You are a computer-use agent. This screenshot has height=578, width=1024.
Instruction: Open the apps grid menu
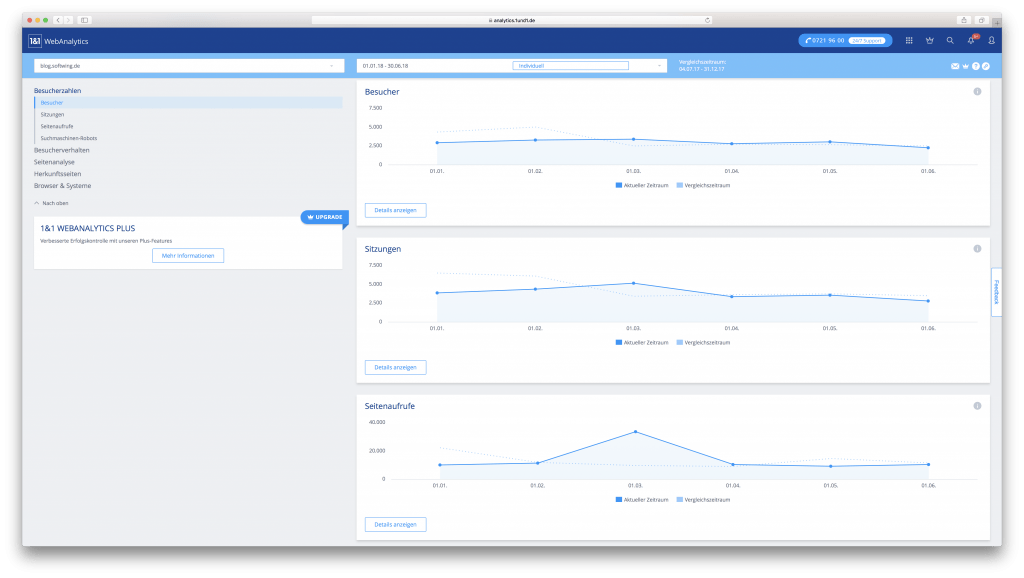909,41
